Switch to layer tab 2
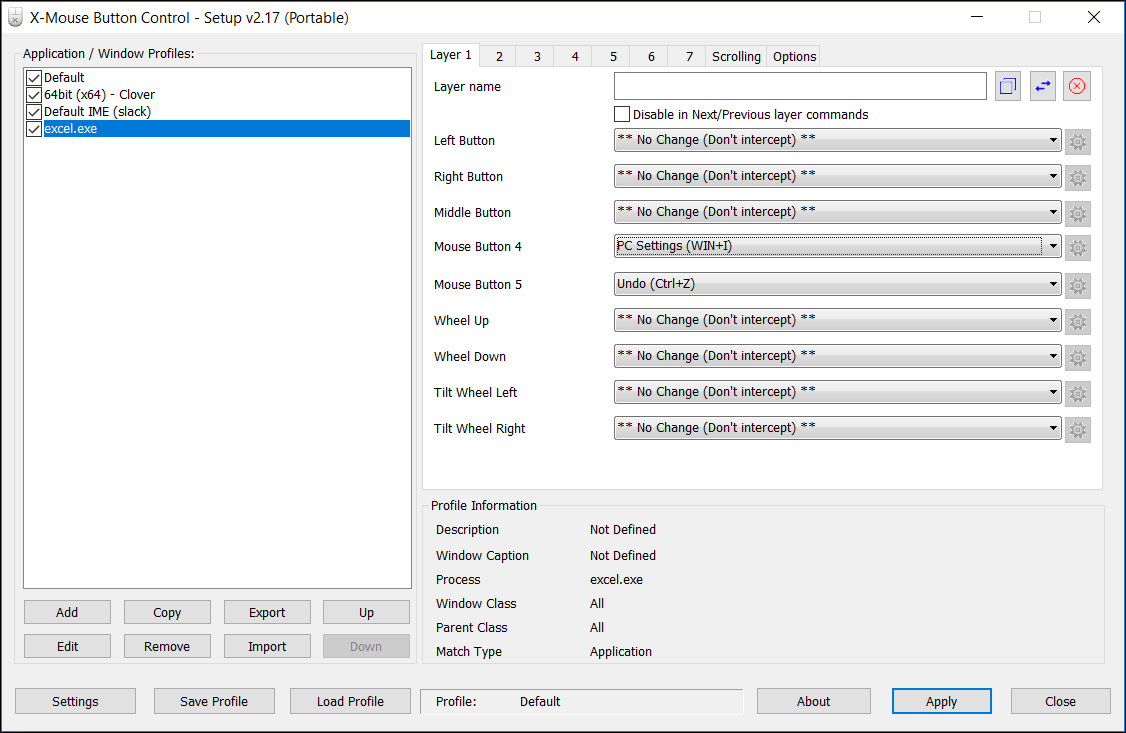This screenshot has height=733, width=1126. pyautogui.click(x=499, y=57)
